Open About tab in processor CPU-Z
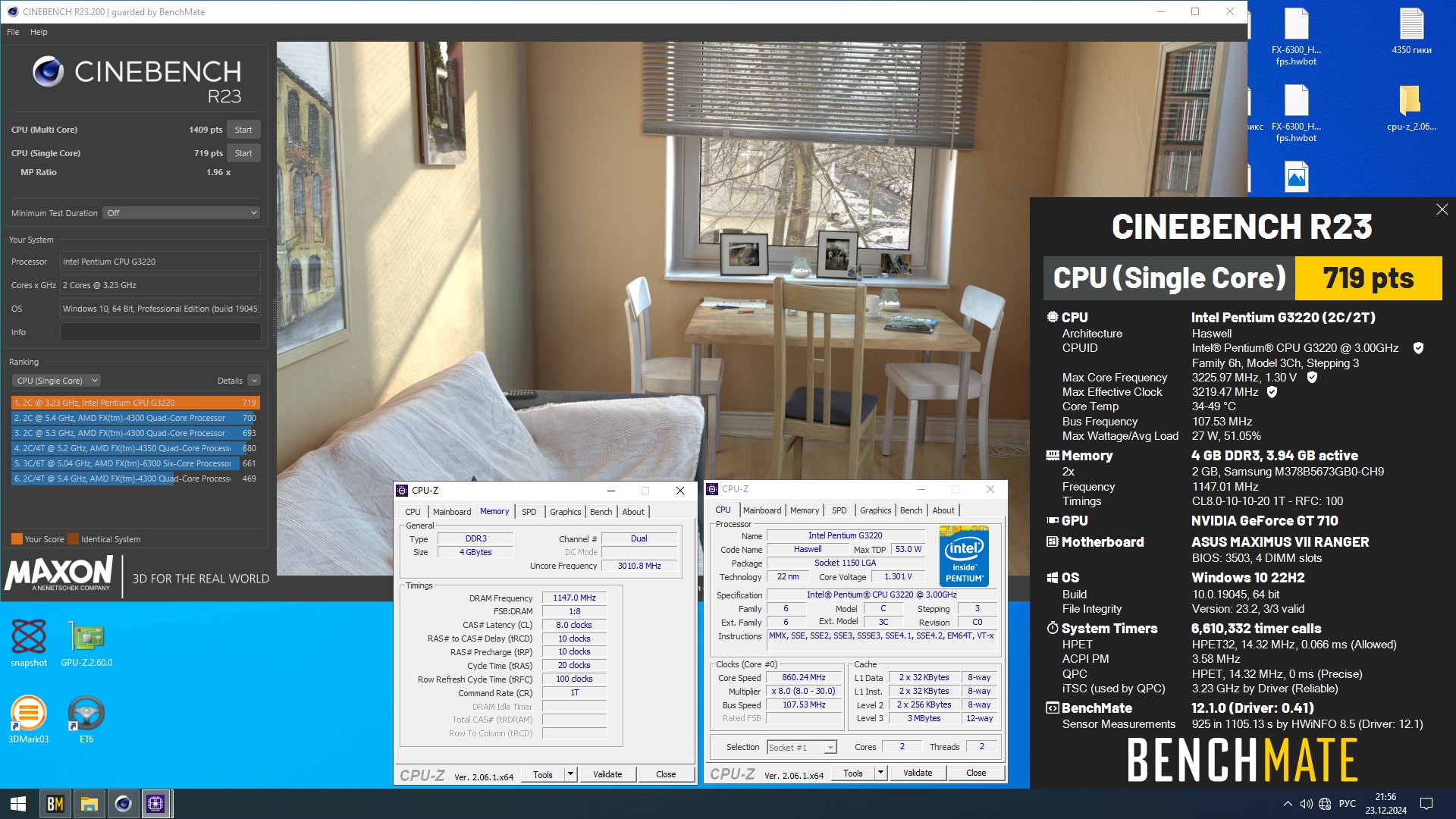1456x819 pixels. point(943,510)
